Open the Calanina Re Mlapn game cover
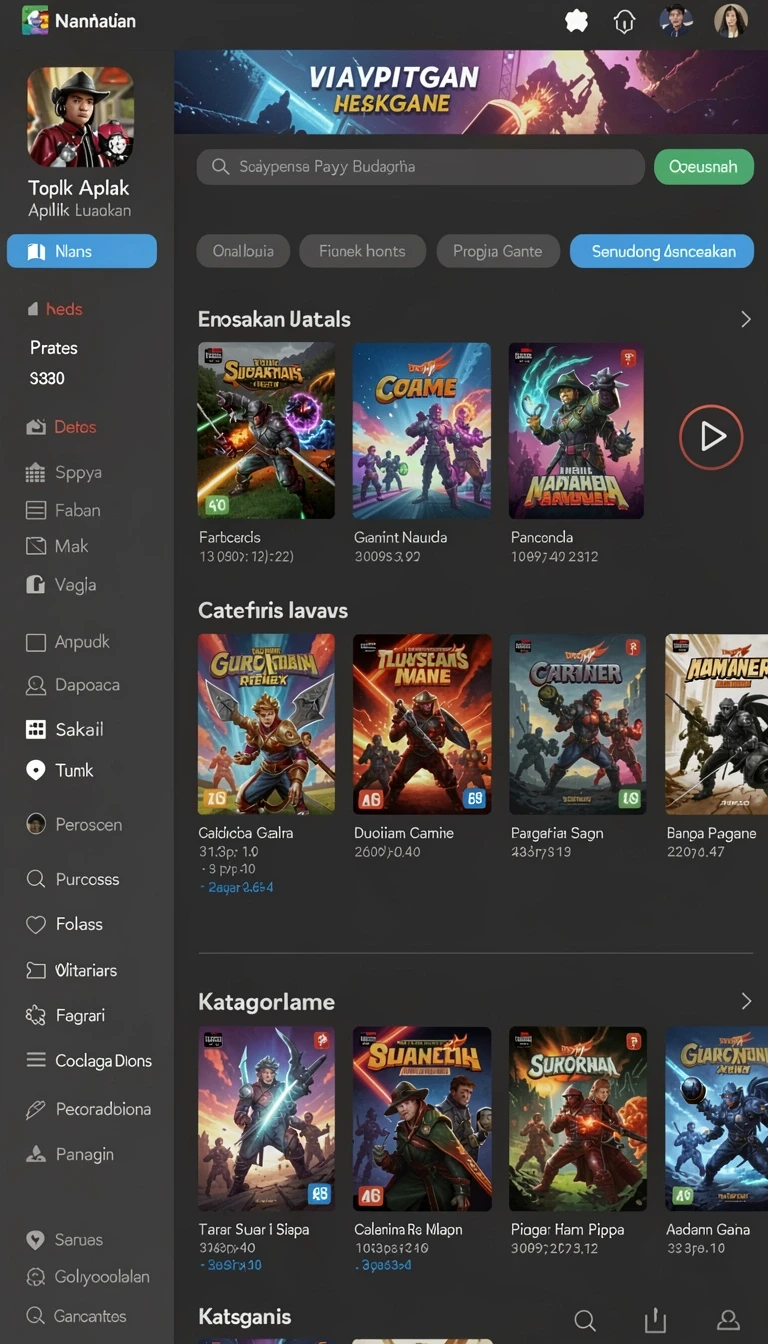Viewport: 768px width, 1344px height. point(422,1118)
